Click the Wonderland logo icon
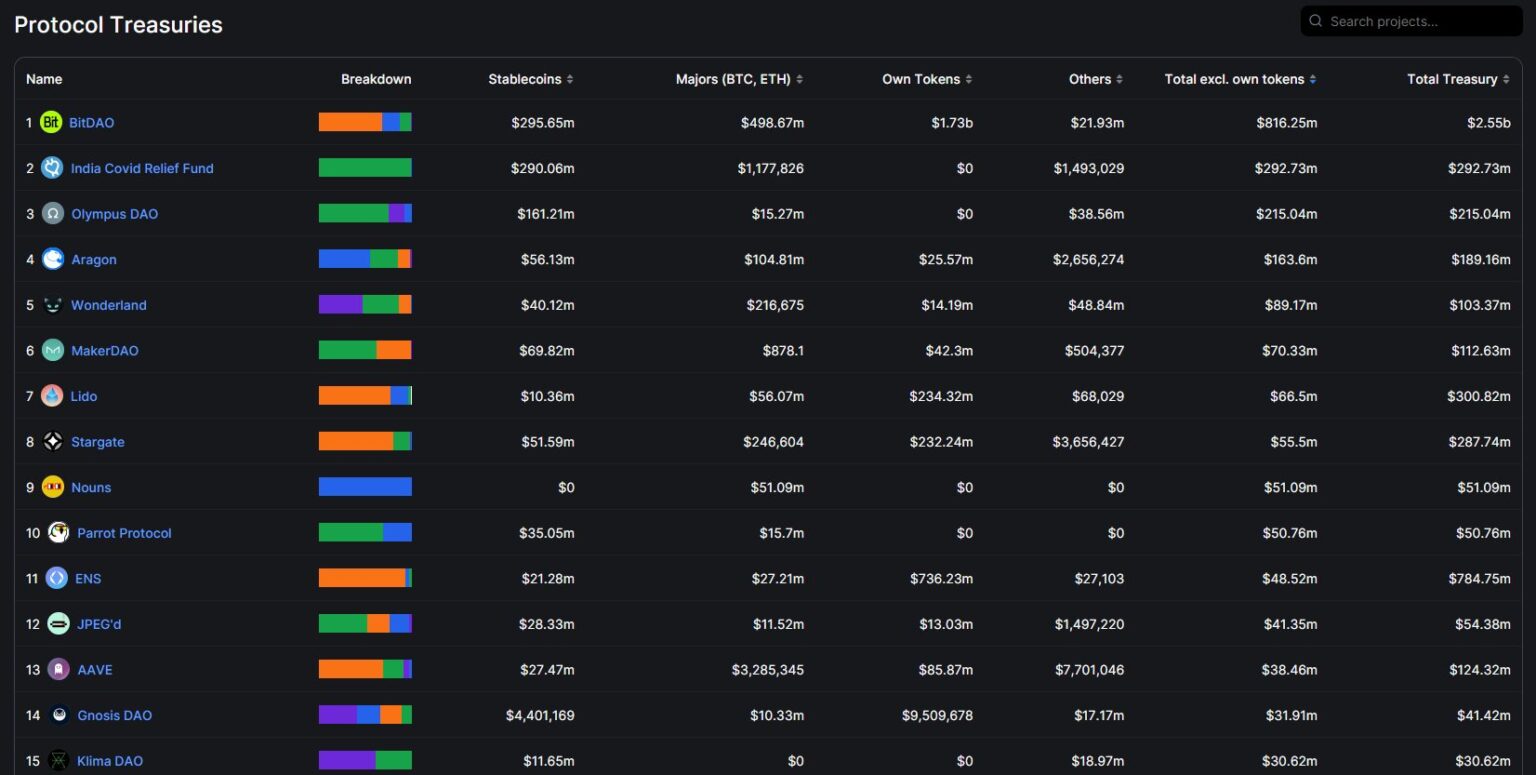 53,305
